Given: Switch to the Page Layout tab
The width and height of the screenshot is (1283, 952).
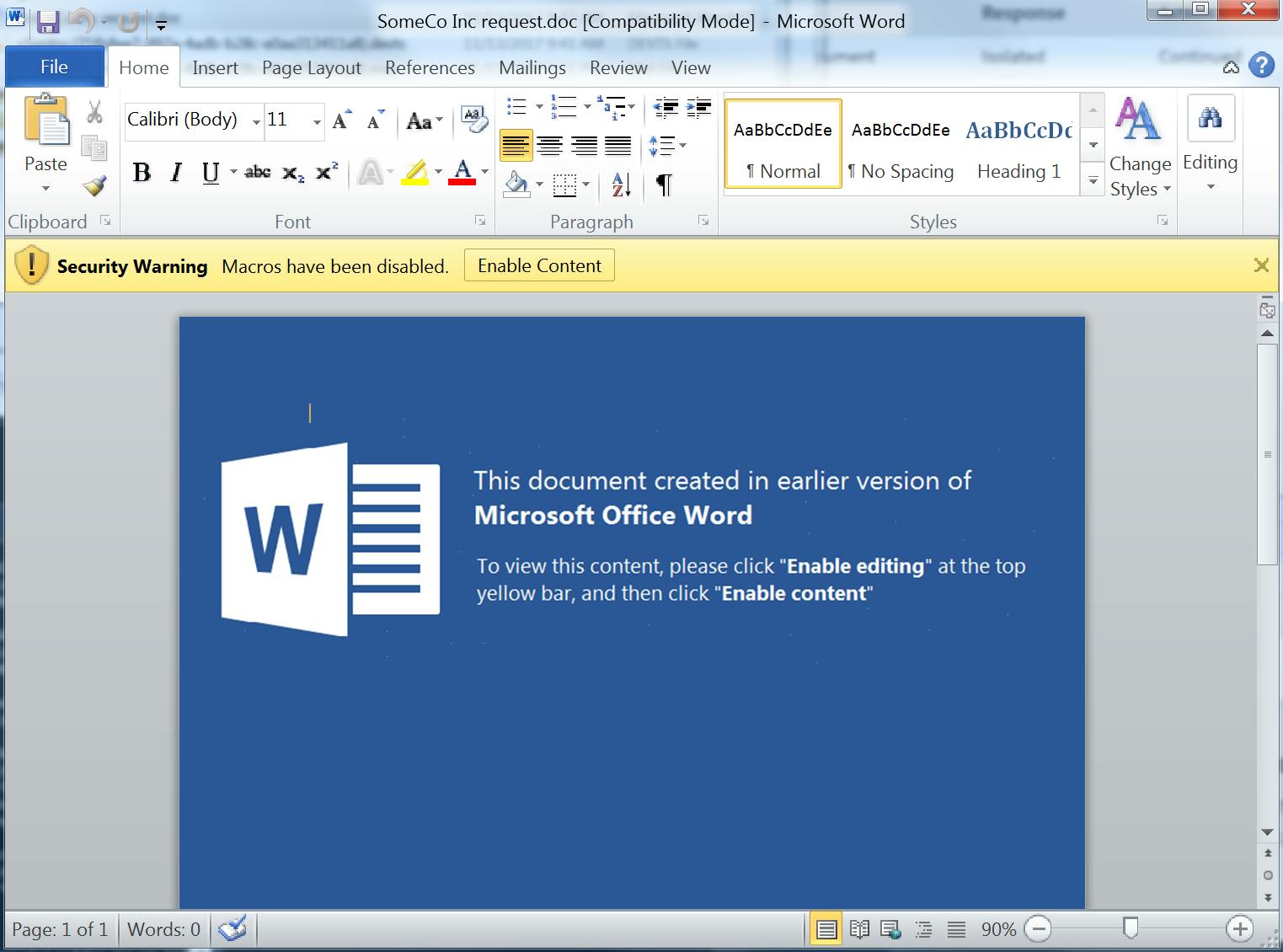Looking at the screenshot, I should pos(312,67).
